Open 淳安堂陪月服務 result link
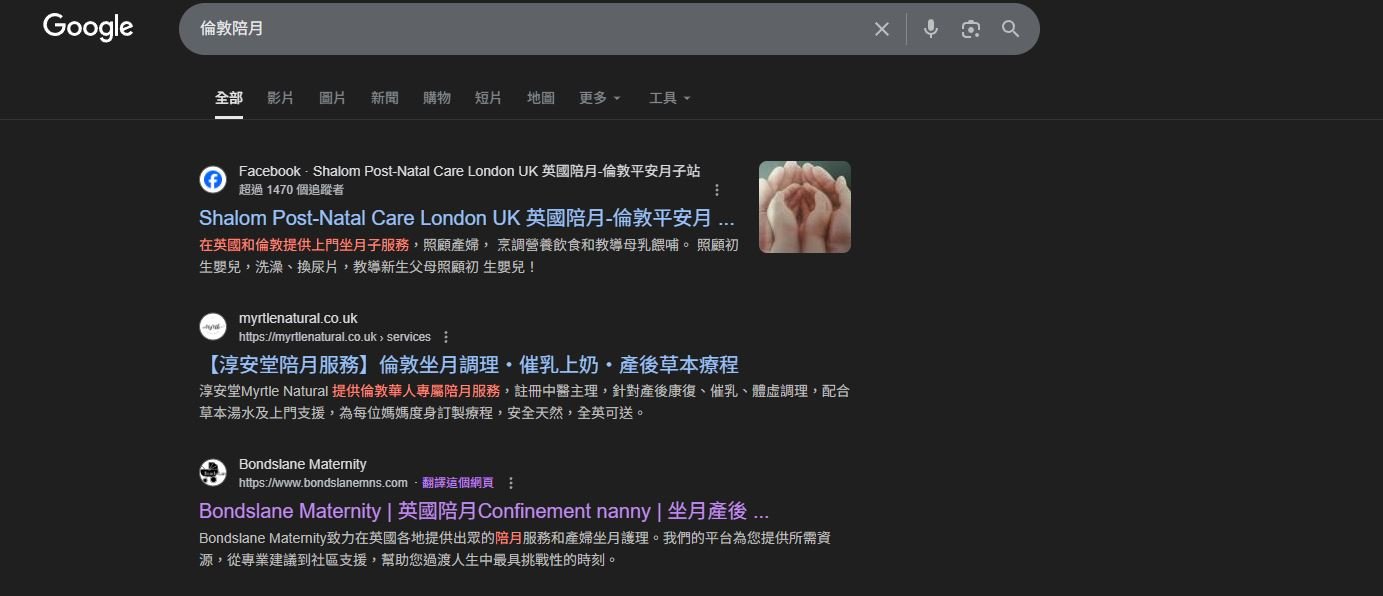Image resolution: width=1383 pixels, height=596 pixels. 468,364
